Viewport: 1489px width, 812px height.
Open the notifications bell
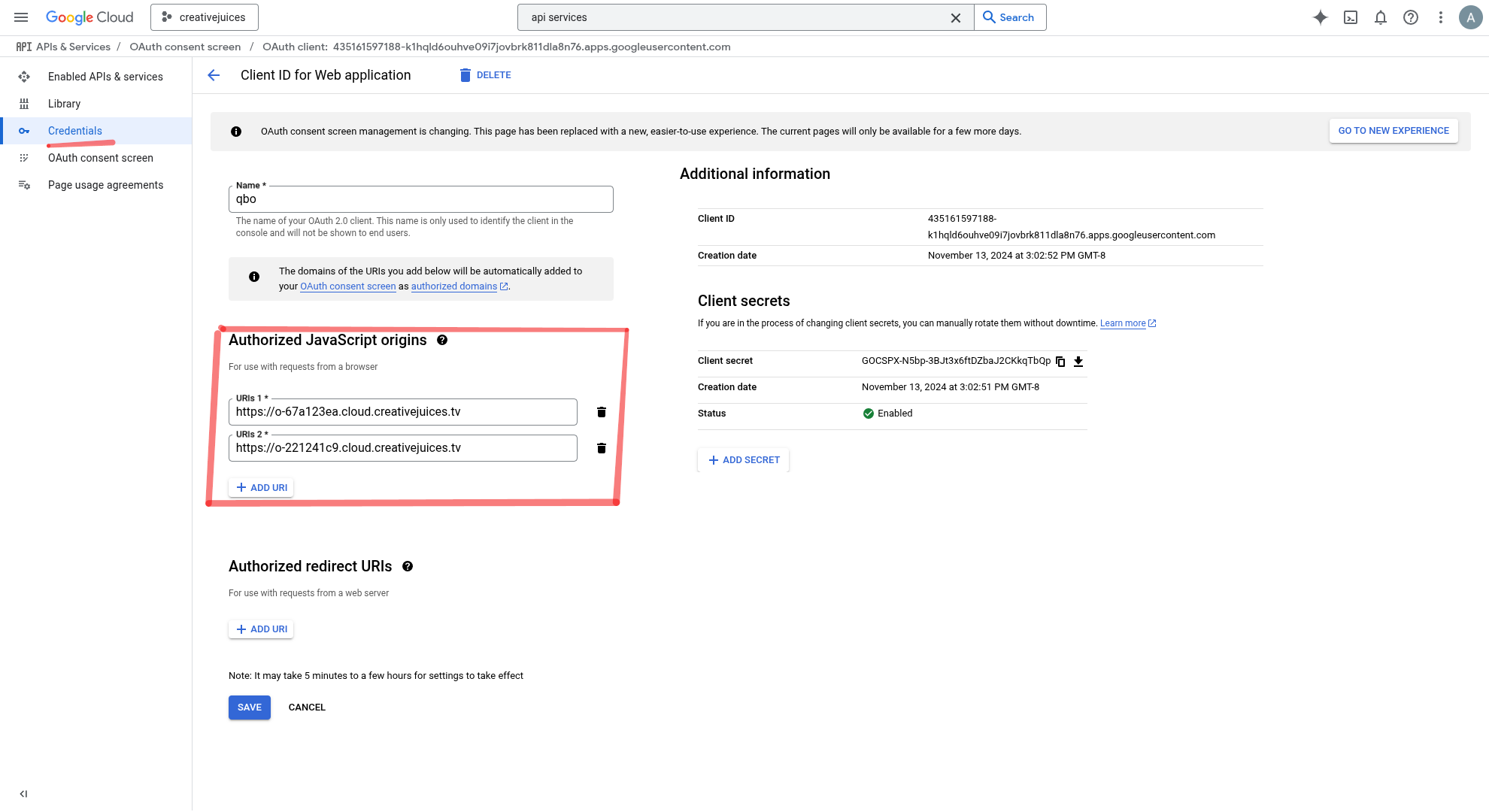1381,17
